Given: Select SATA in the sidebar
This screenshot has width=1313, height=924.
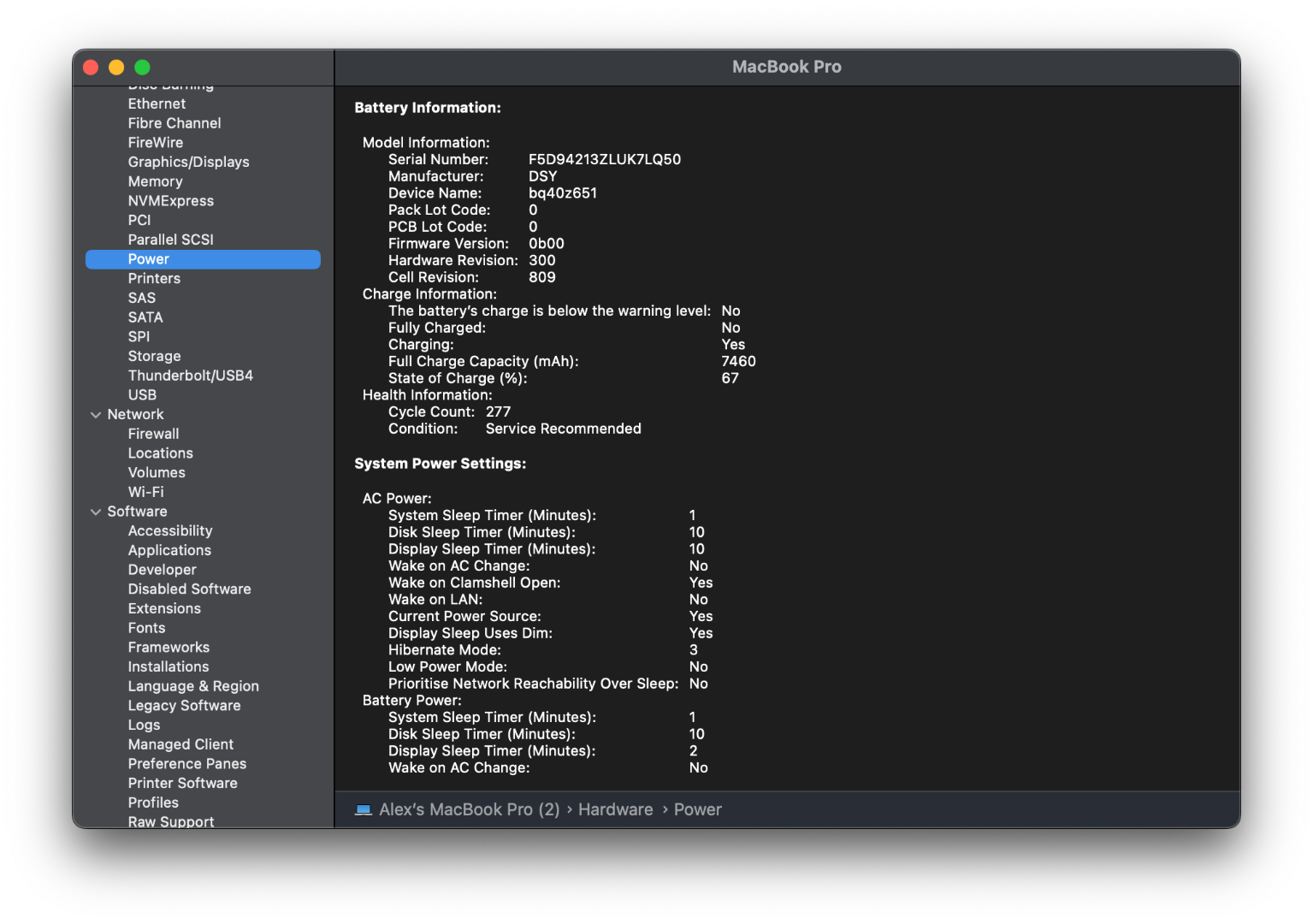Looking at the screenshot, I should [145, 317].
